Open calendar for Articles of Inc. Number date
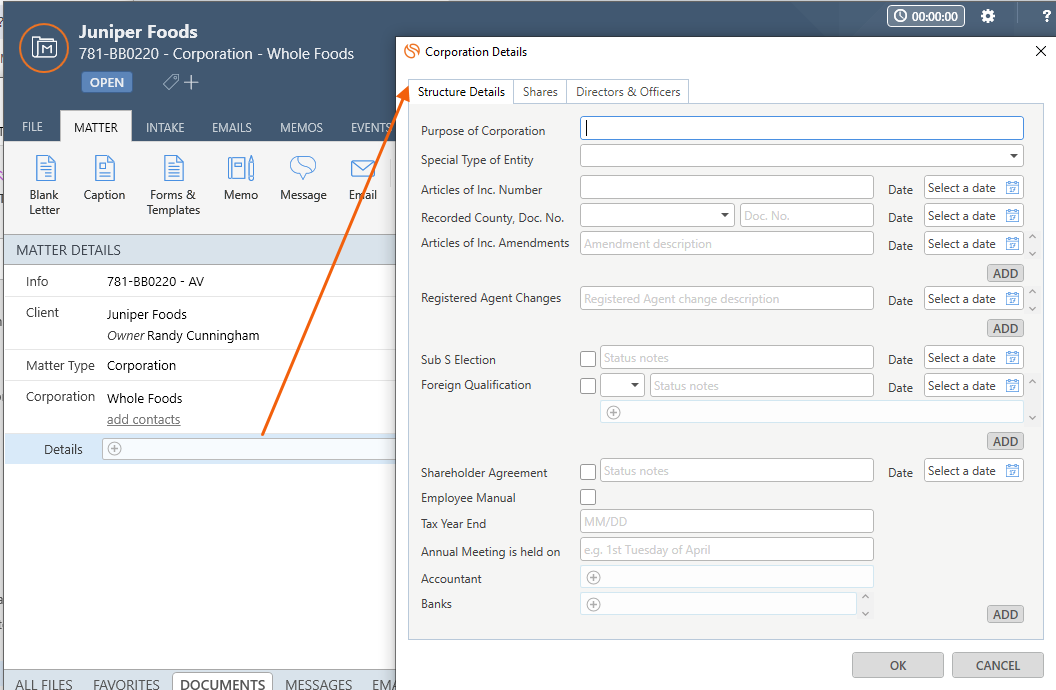The height and width of the screenshot is (690, 1056). pyautogui.click(x=1012, y=188)
